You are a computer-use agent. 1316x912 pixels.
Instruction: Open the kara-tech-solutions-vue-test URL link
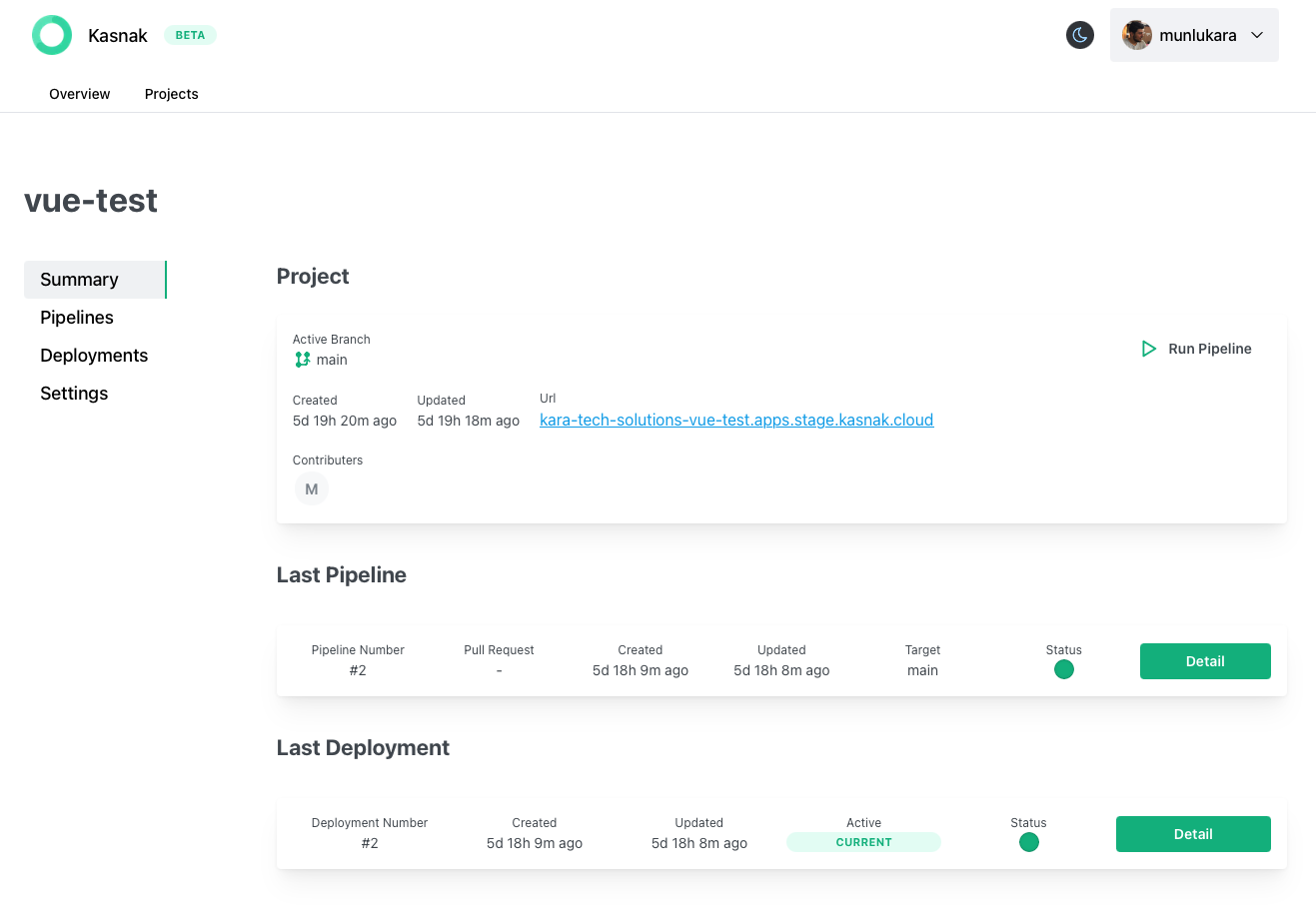coord(736,420)
